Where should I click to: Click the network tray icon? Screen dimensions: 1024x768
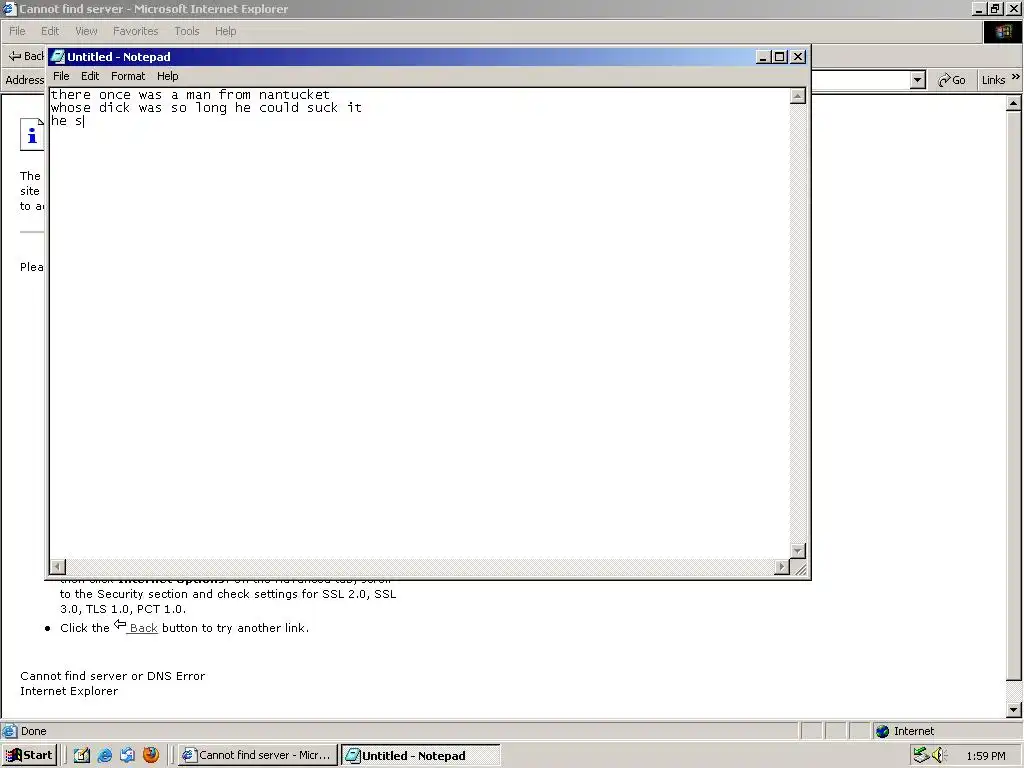pos(921,755)
